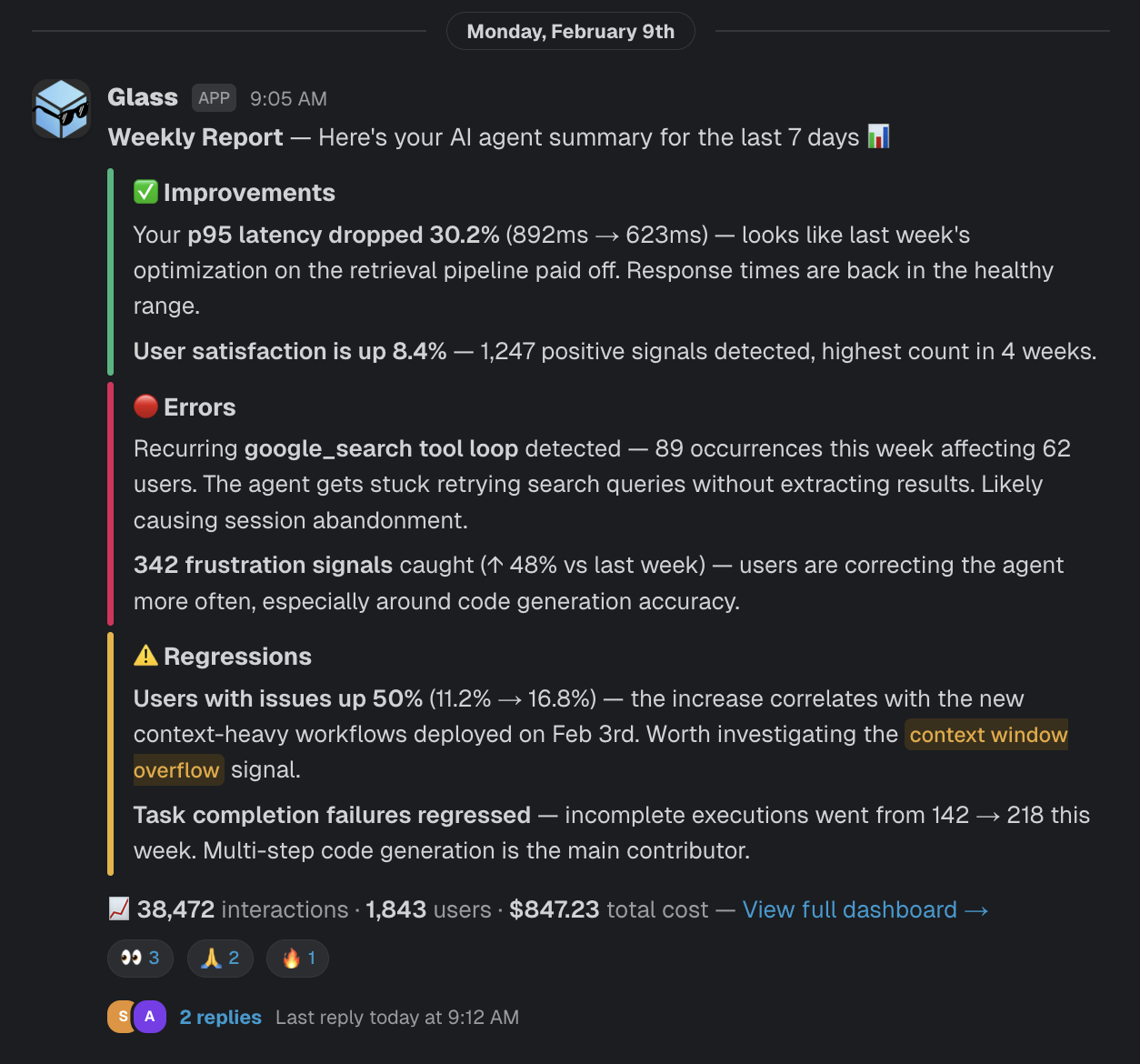Click the Glass app avatar icon

pyautogui.click(x=61, y=108)
